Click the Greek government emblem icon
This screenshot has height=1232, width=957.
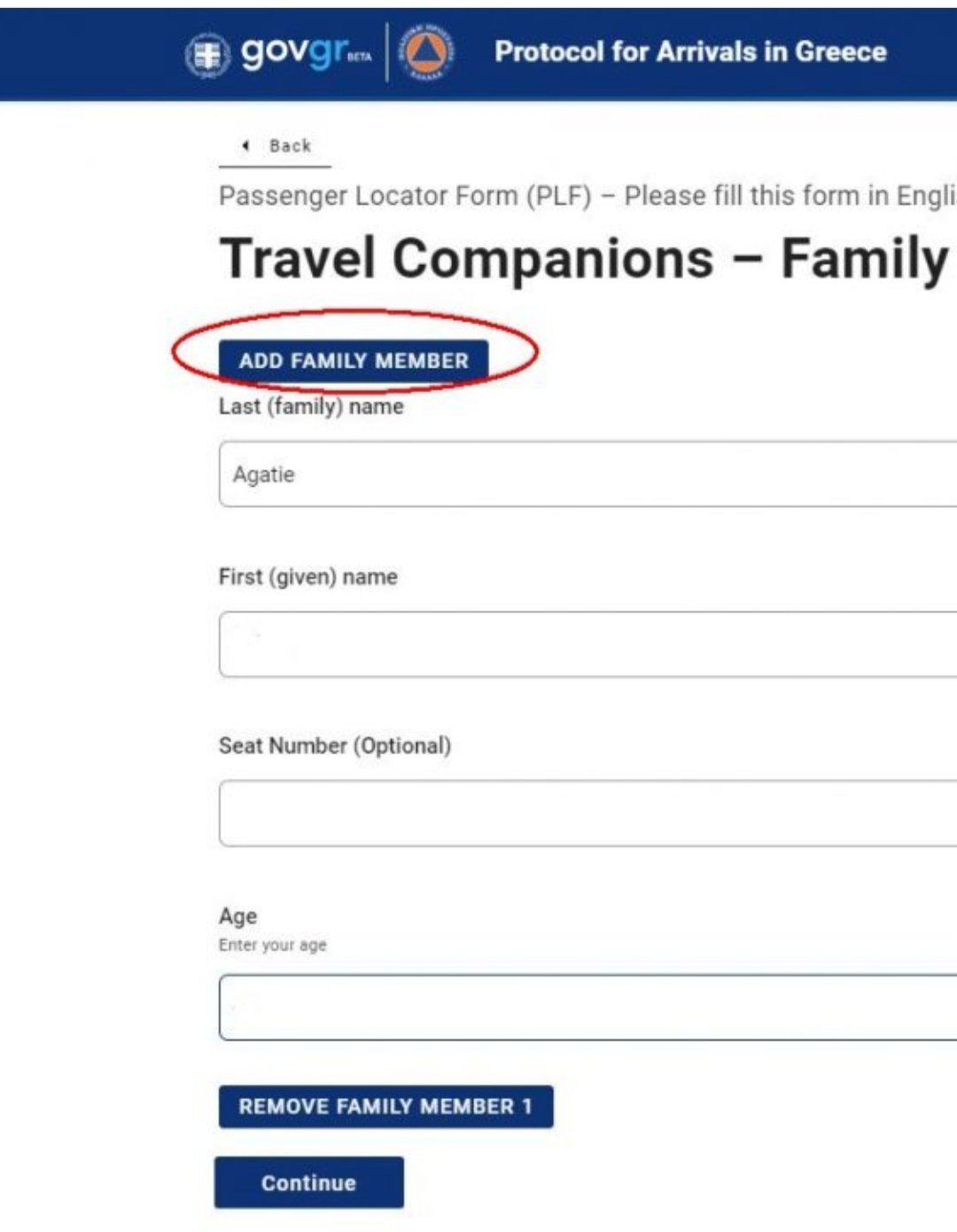click(207, 55)
